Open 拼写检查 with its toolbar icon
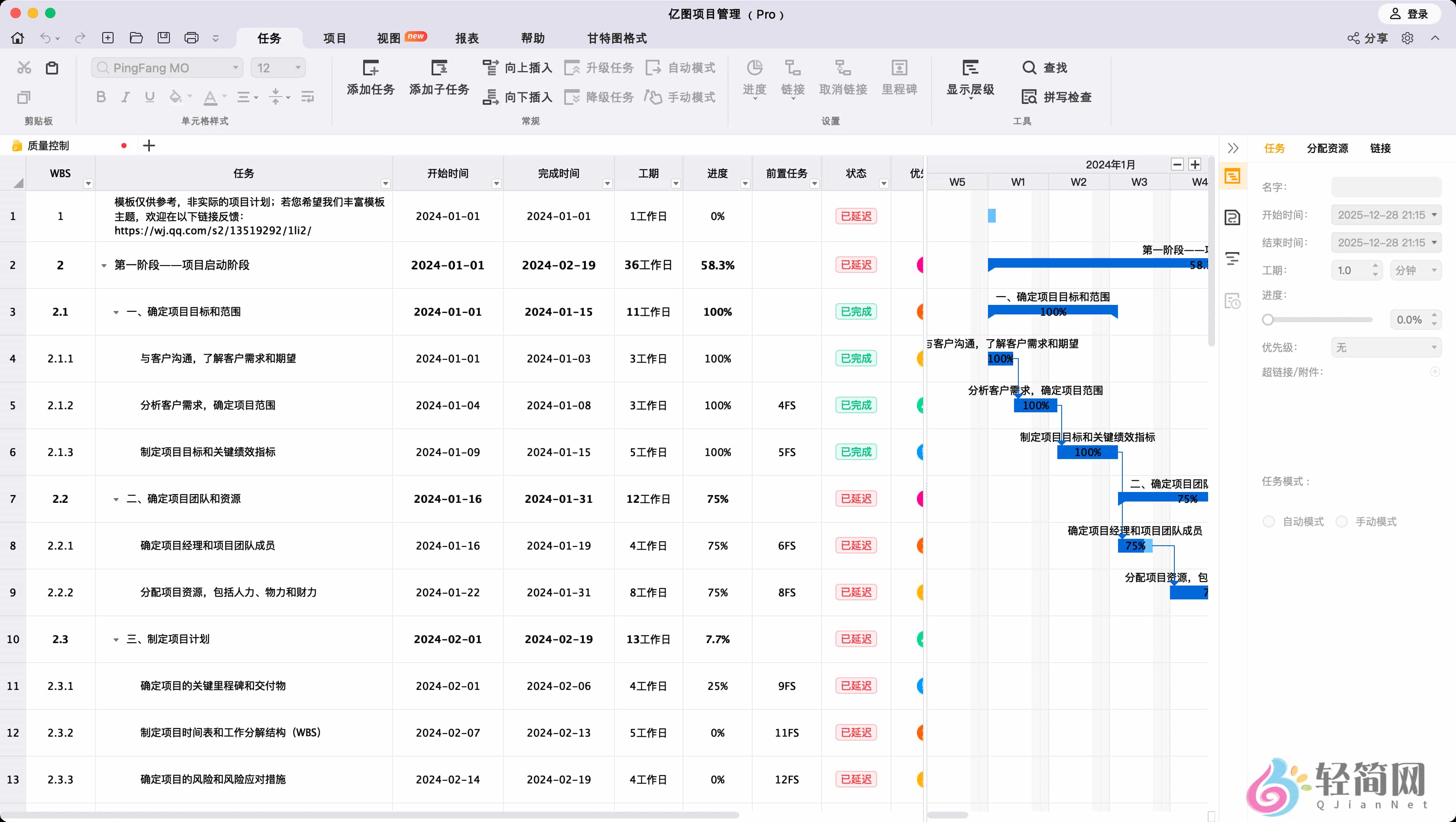1456x822 pixels. tap(1029, 97)
